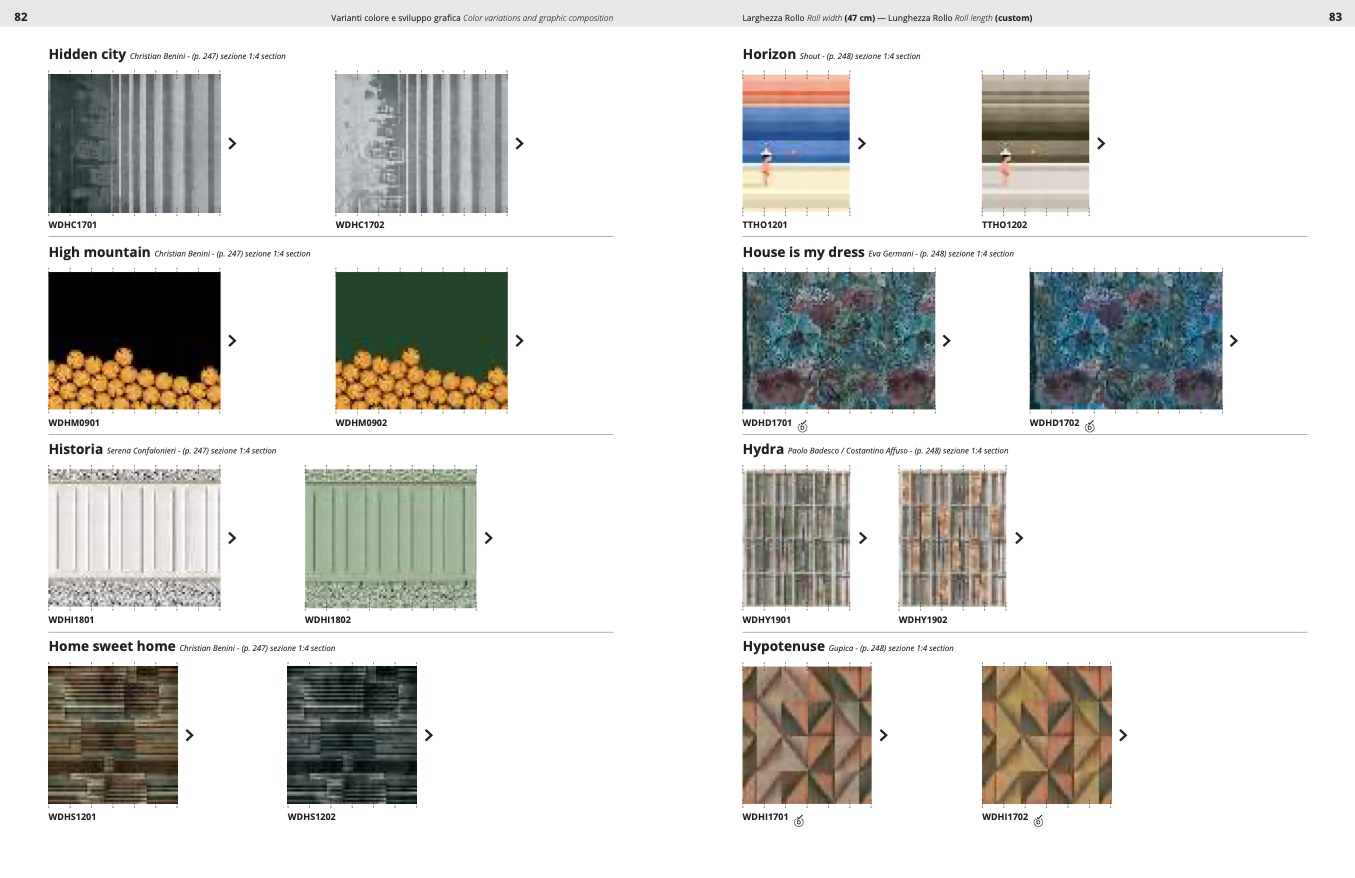Viewport: 1355px width, 878px height.
Task: Click the product code WDHY1902
Action: pos(922,620)
